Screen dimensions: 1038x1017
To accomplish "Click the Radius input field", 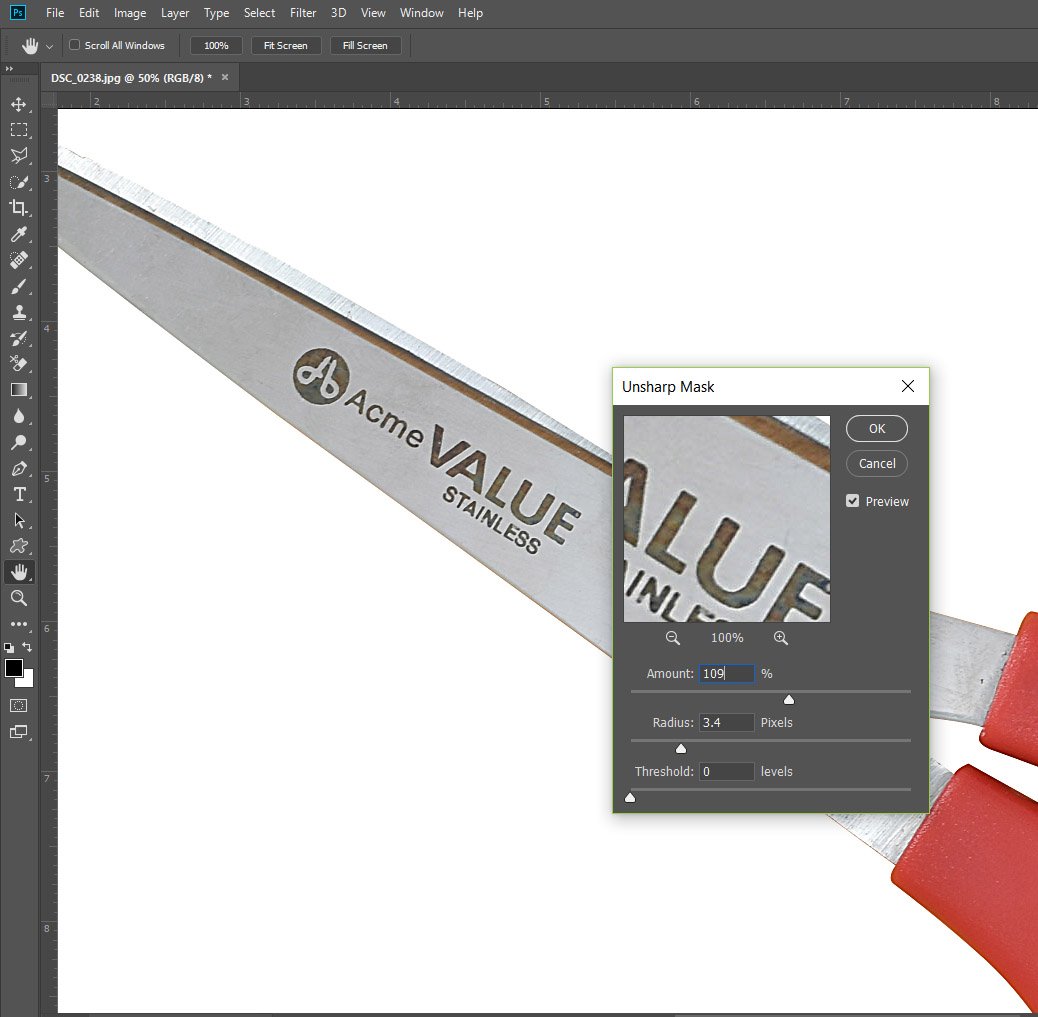I will click(726, 722).
